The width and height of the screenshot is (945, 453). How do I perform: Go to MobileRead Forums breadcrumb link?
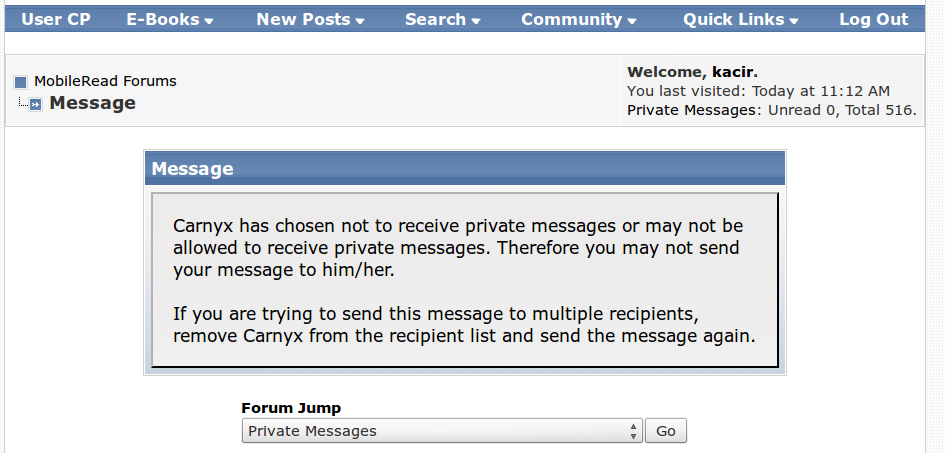click(105, 81)
